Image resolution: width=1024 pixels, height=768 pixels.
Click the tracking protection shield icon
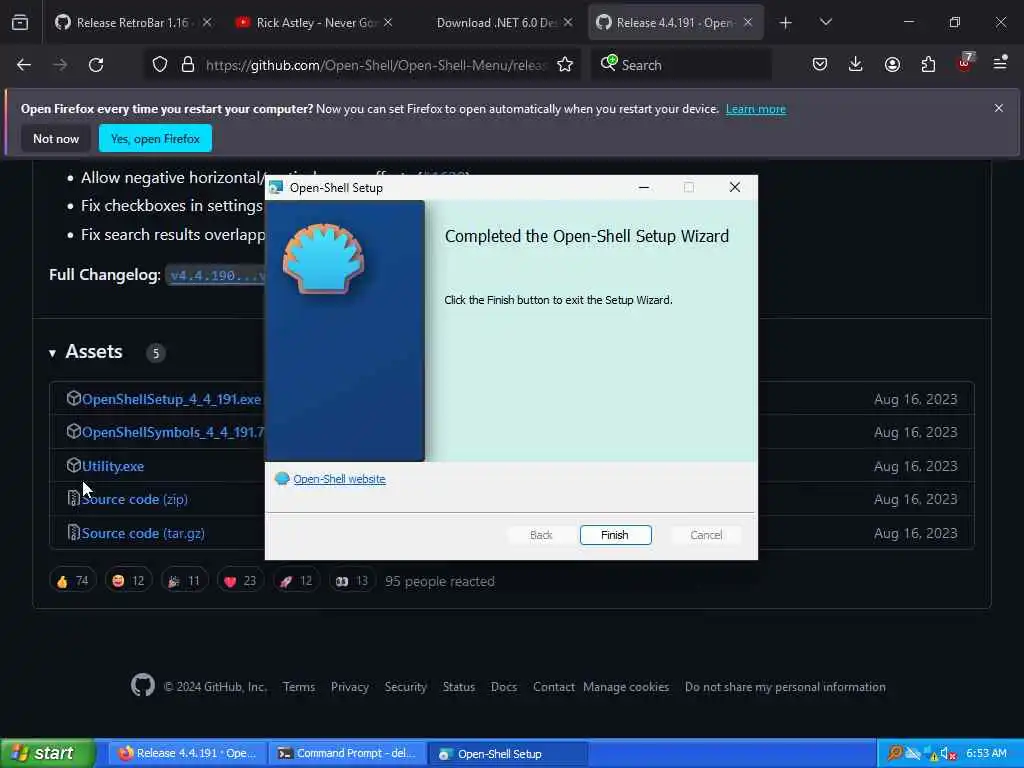click(160, 65)
